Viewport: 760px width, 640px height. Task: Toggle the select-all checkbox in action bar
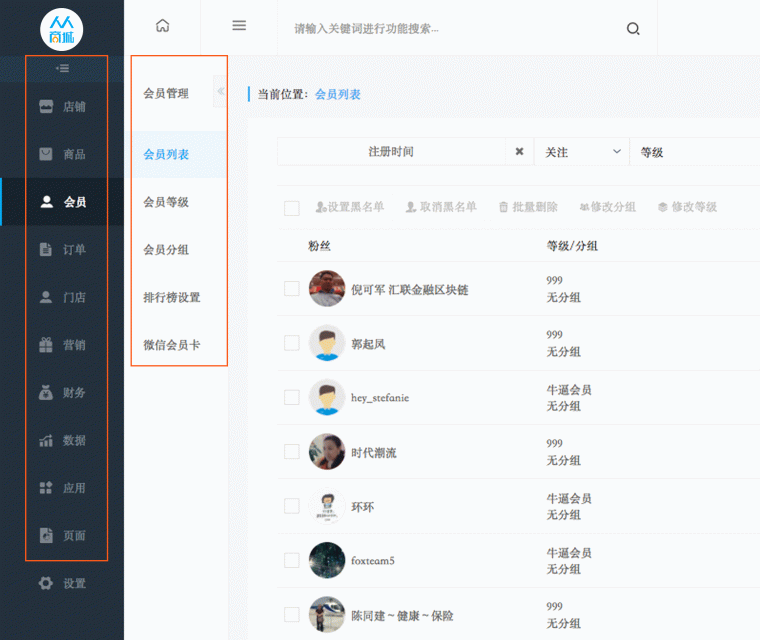click(x=292, y=208)
